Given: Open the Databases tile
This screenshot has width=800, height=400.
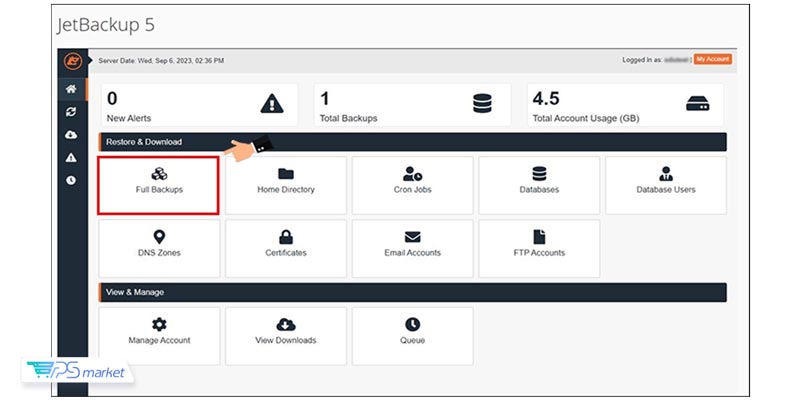Looking at the screenshot, I should [x=539, y=185].
